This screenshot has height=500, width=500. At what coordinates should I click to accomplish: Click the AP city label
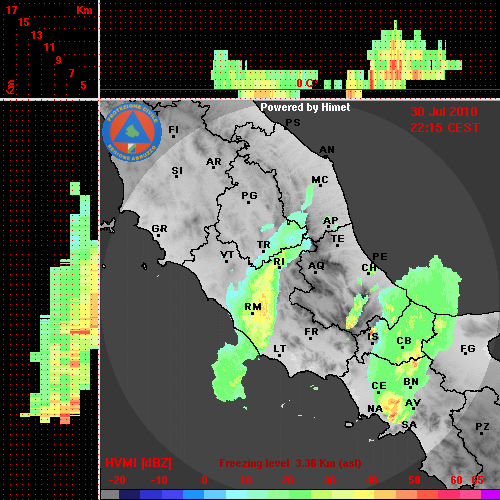[x=330, y=220]
